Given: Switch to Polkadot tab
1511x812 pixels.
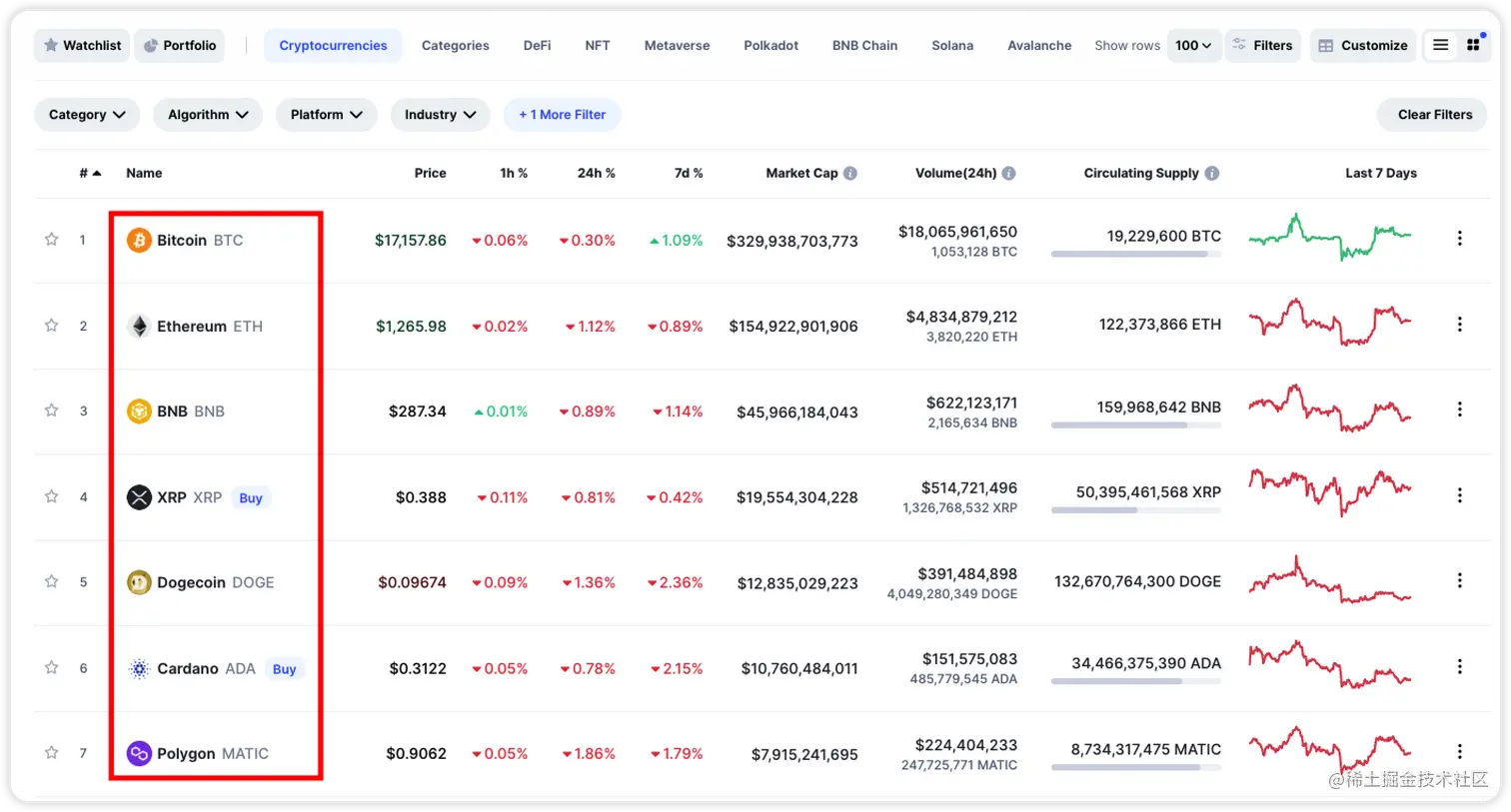Looking at the screenshot, I should 771,45.
